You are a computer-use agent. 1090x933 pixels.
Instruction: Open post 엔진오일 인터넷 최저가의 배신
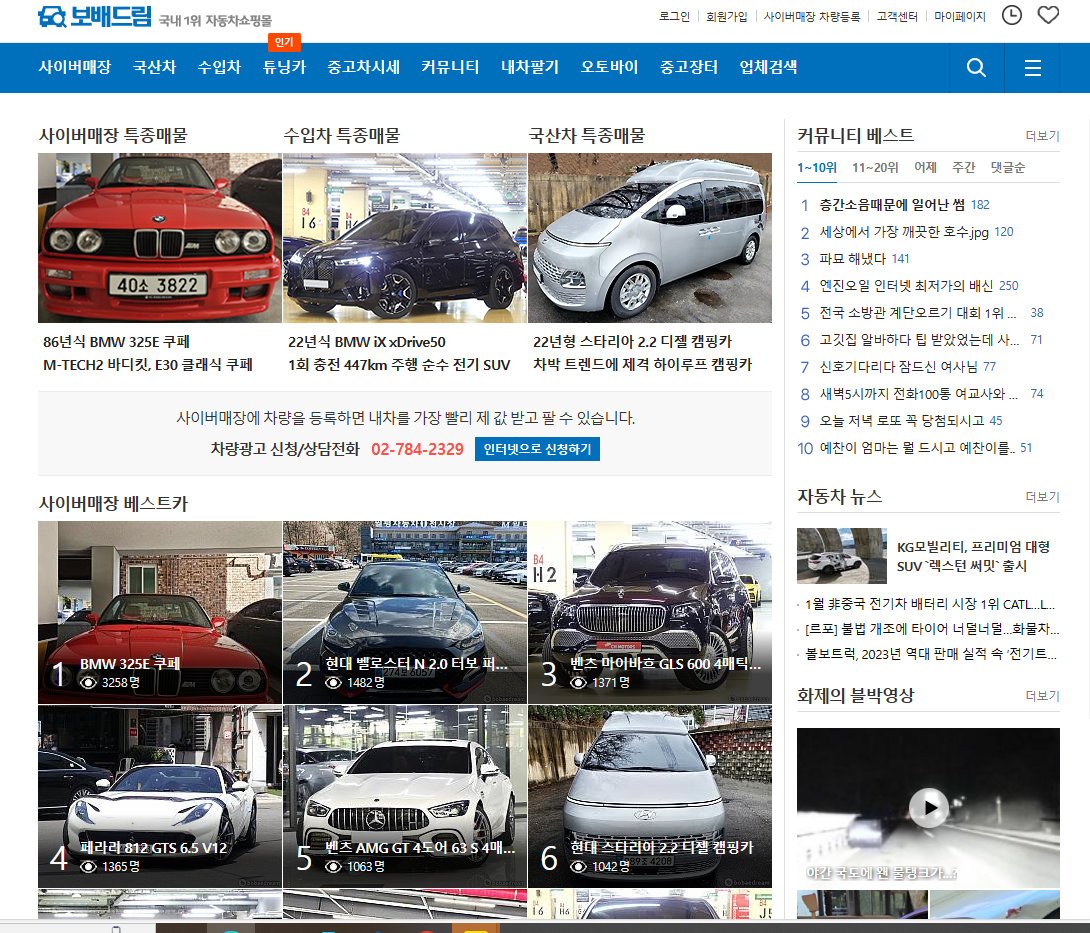[x=906, y=286]
